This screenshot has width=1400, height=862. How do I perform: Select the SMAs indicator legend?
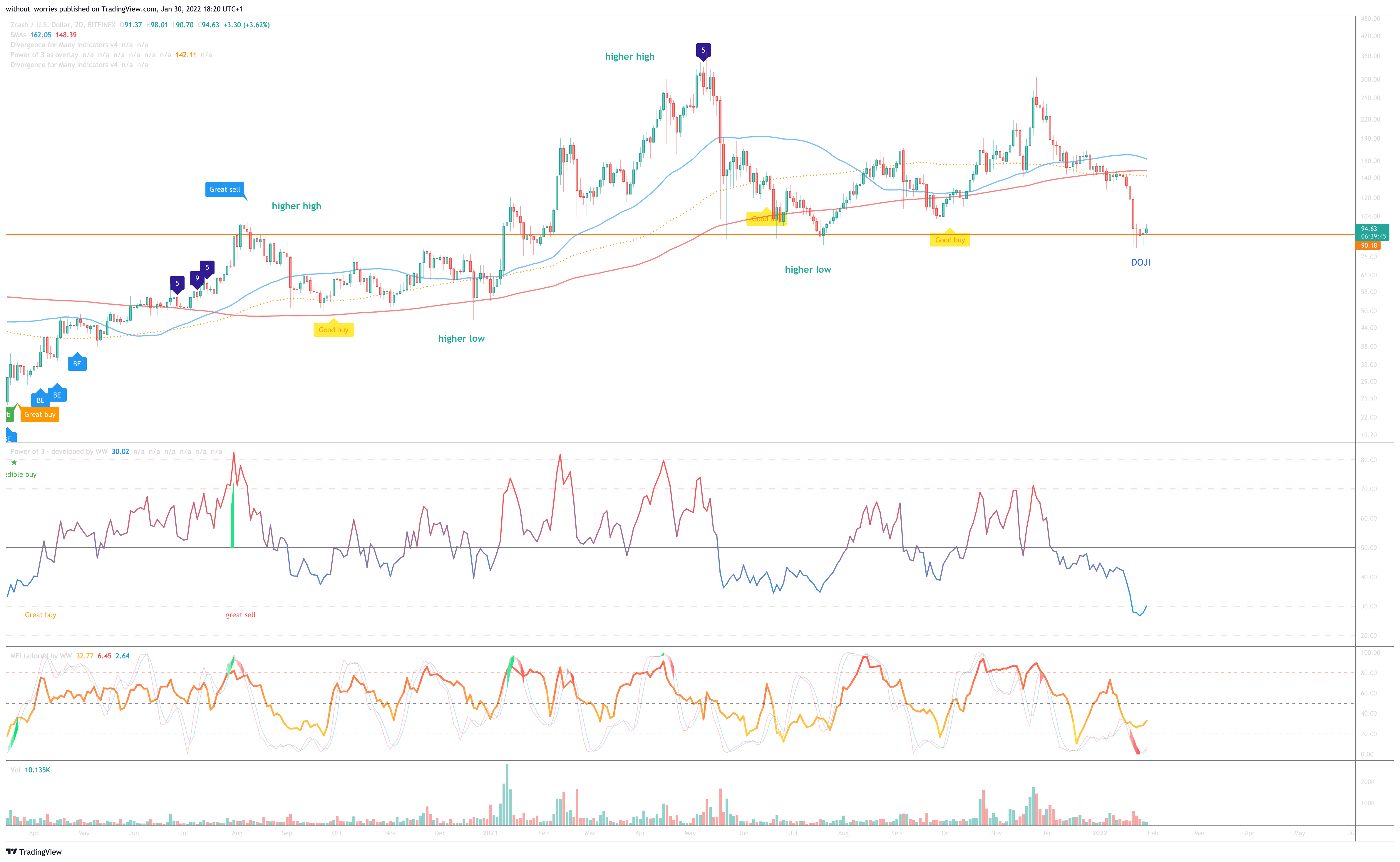coord(18,35)
